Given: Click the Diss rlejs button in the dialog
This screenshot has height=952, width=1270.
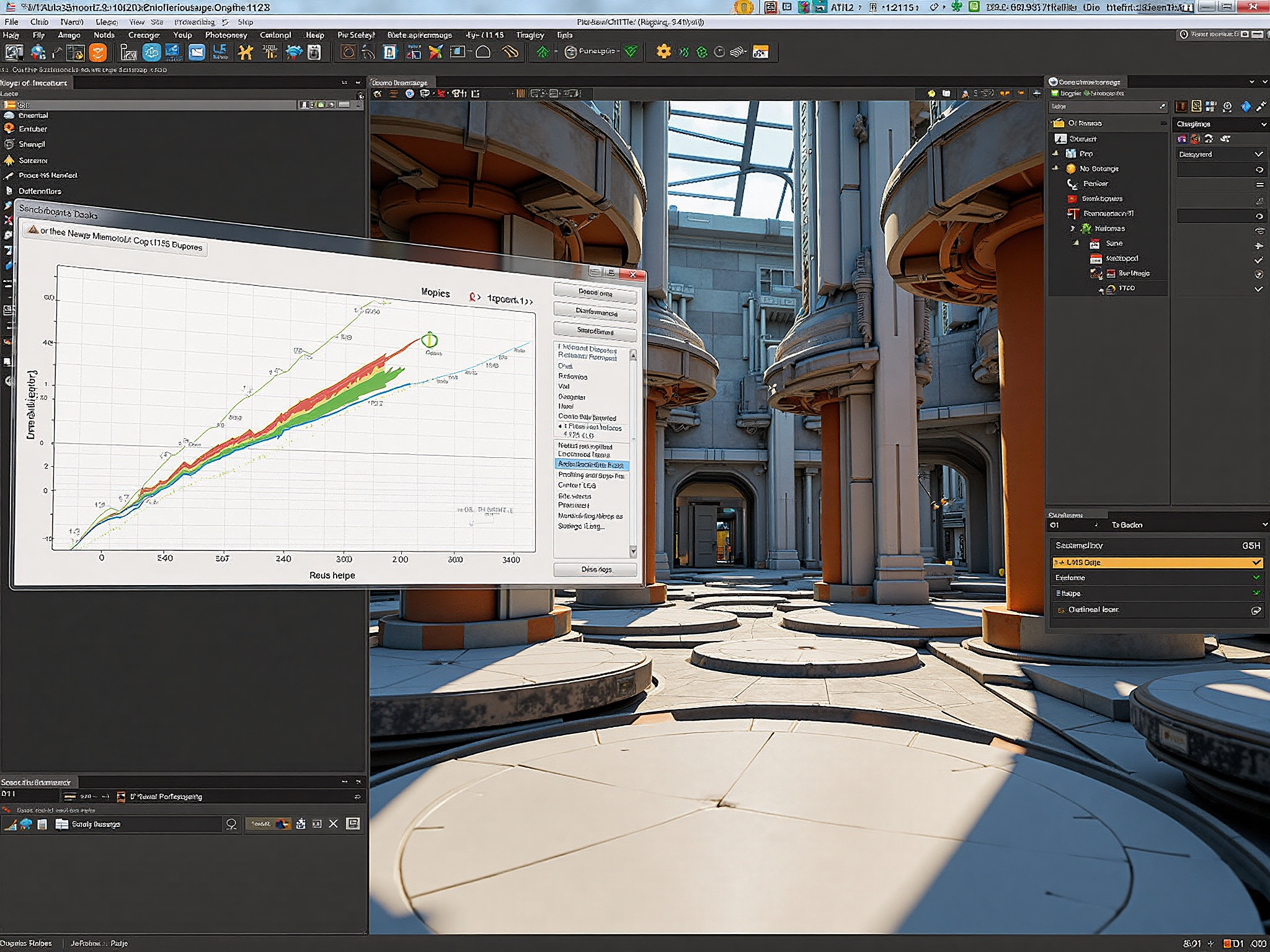Looking at the screenshot, I should (x=595, y=569).
